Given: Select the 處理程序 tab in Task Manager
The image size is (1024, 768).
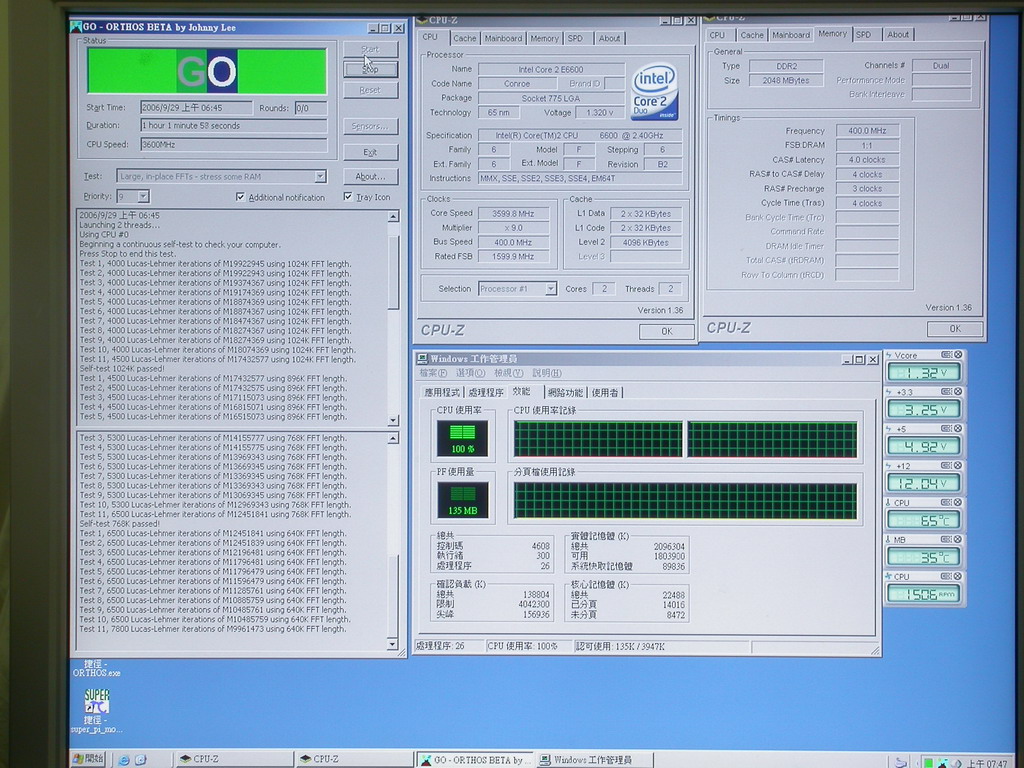Looking at the screenshot, I should pyautogui.click(x=487, y=393).
